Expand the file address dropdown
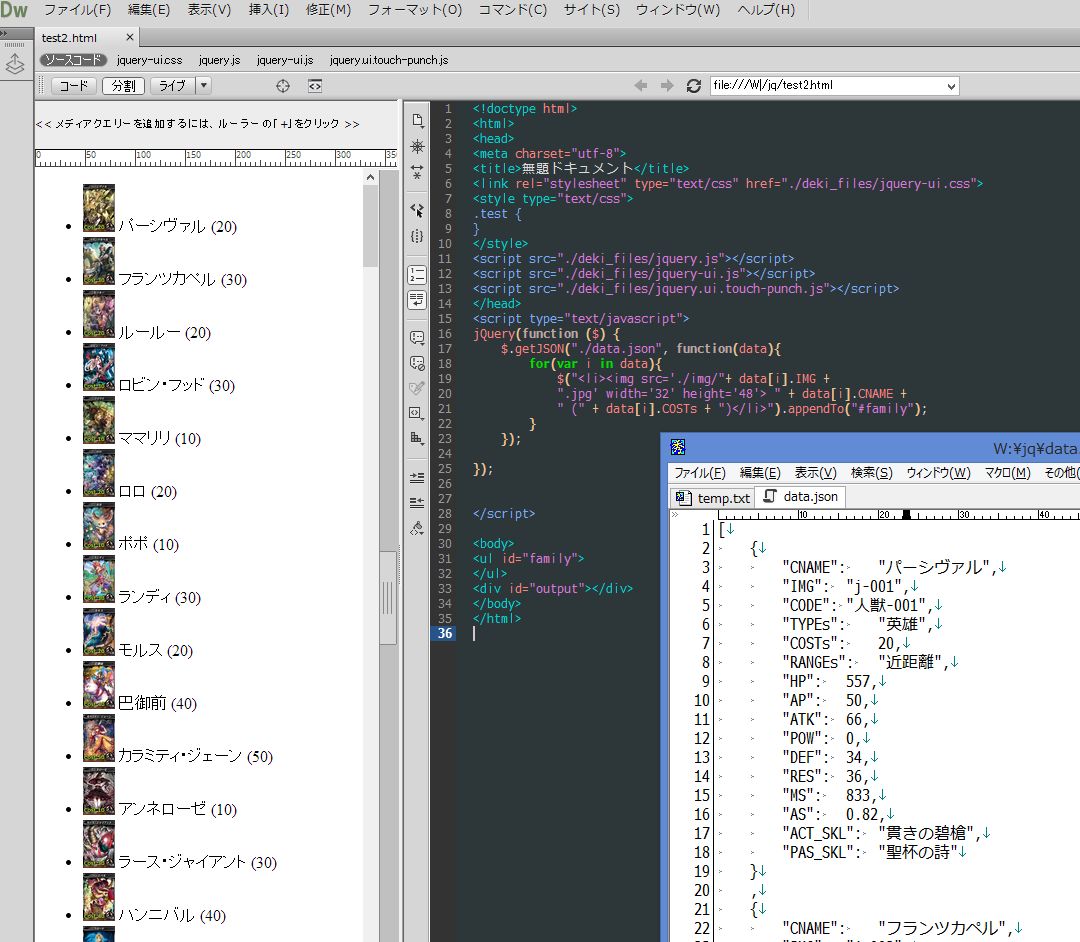Image resolution: width=1080 pixels, height=942 pixels. click(x=950, y=86)
